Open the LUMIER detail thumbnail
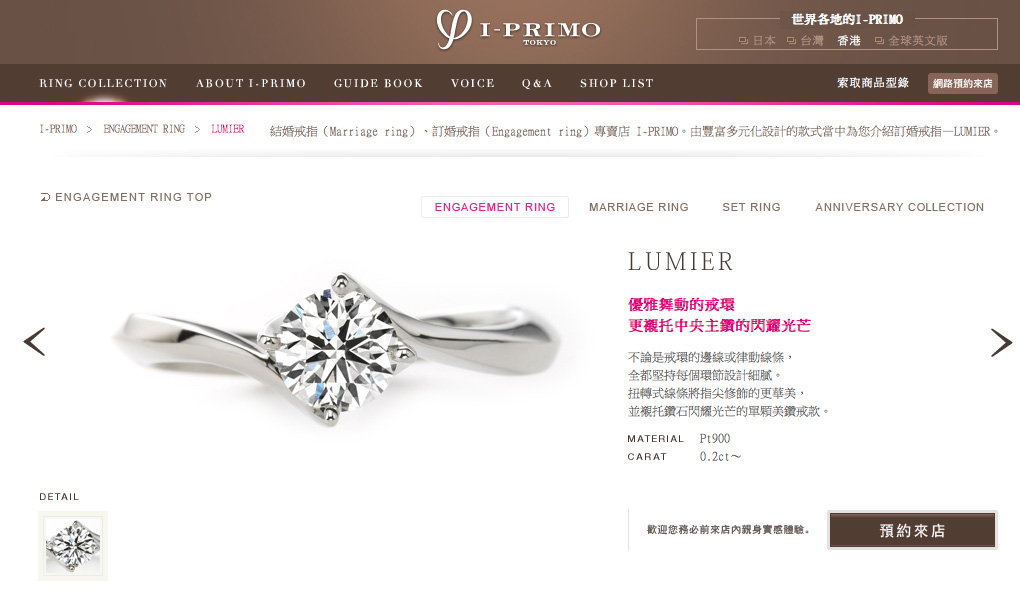Screen dimensions: 1020x601 point(73,546)
